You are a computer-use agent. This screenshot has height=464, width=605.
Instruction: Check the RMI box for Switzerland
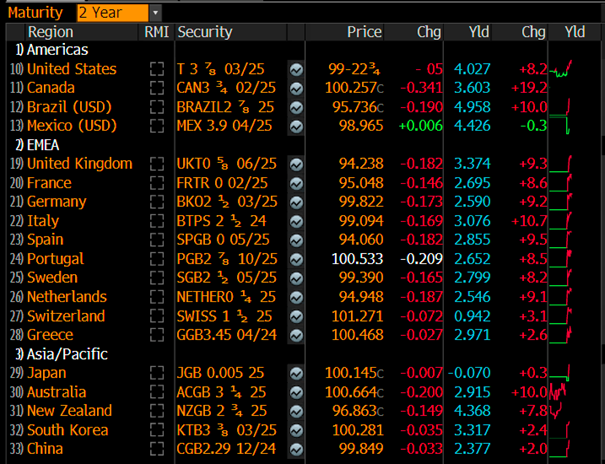tap(157, 316)
